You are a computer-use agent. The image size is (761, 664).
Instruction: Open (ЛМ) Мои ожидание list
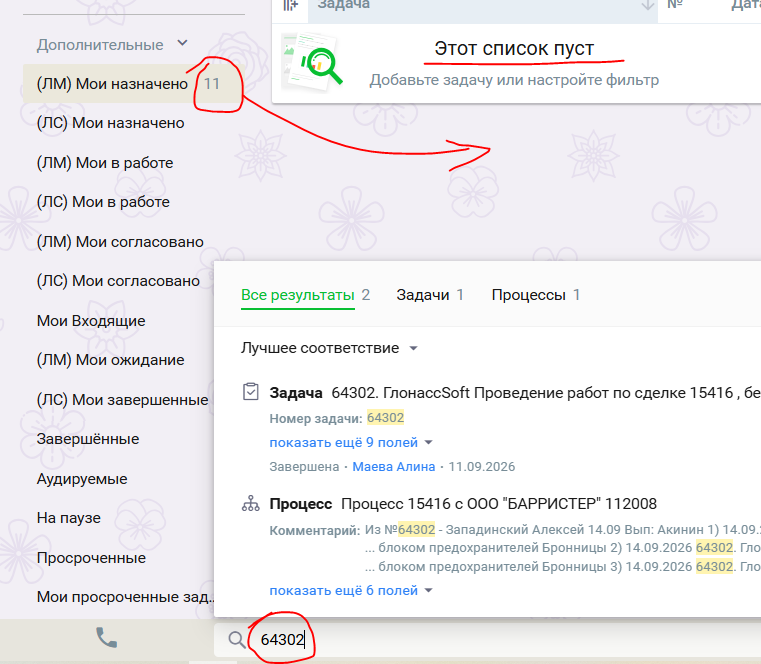(111, 360)
